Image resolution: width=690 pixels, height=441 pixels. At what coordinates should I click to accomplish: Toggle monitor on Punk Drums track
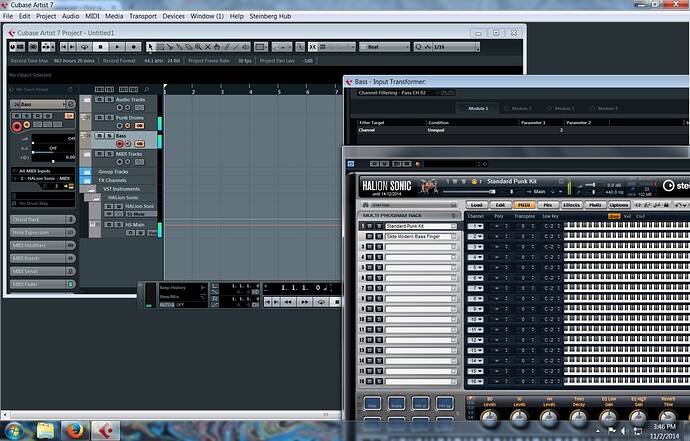[x=128, y=125]
